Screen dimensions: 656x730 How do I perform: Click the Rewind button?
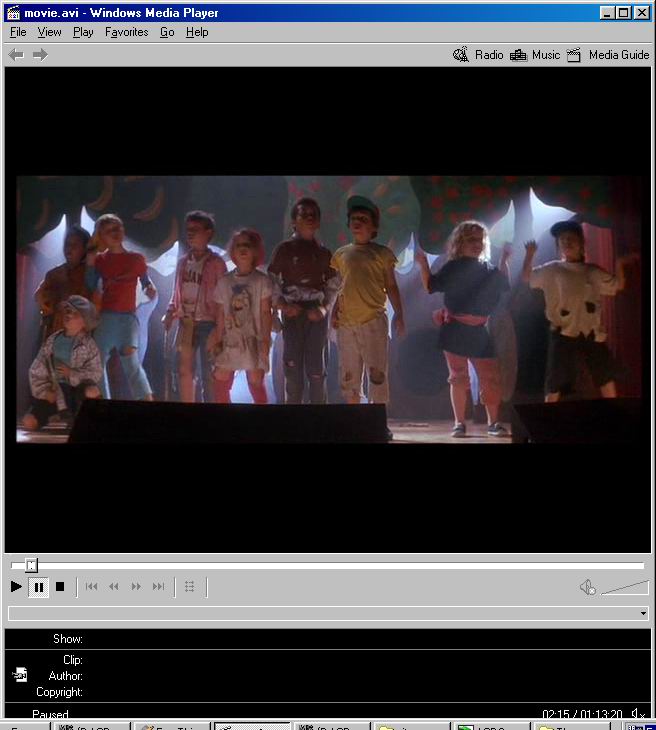click(114, 587)
